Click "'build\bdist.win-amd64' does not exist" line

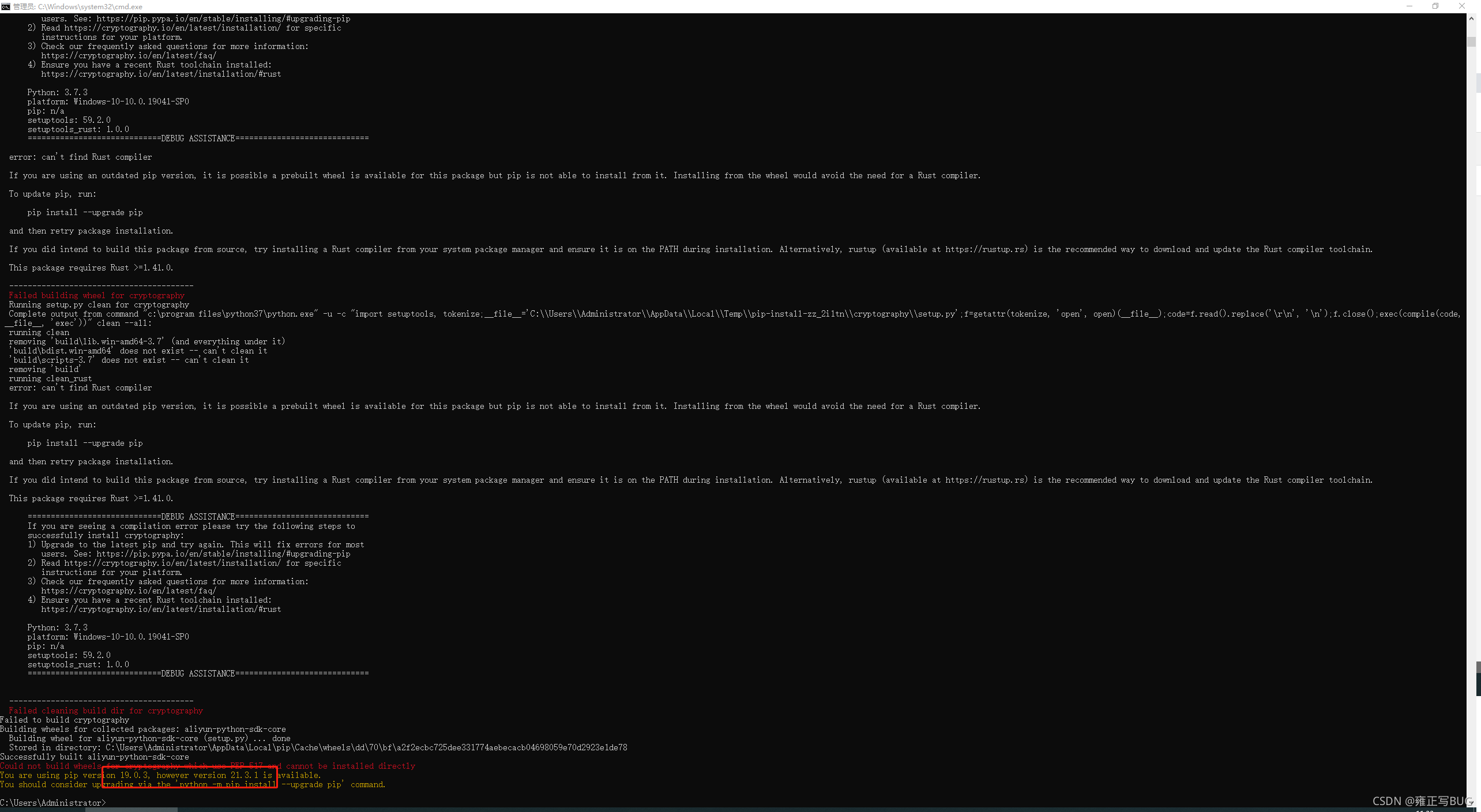tap(138, 351)
